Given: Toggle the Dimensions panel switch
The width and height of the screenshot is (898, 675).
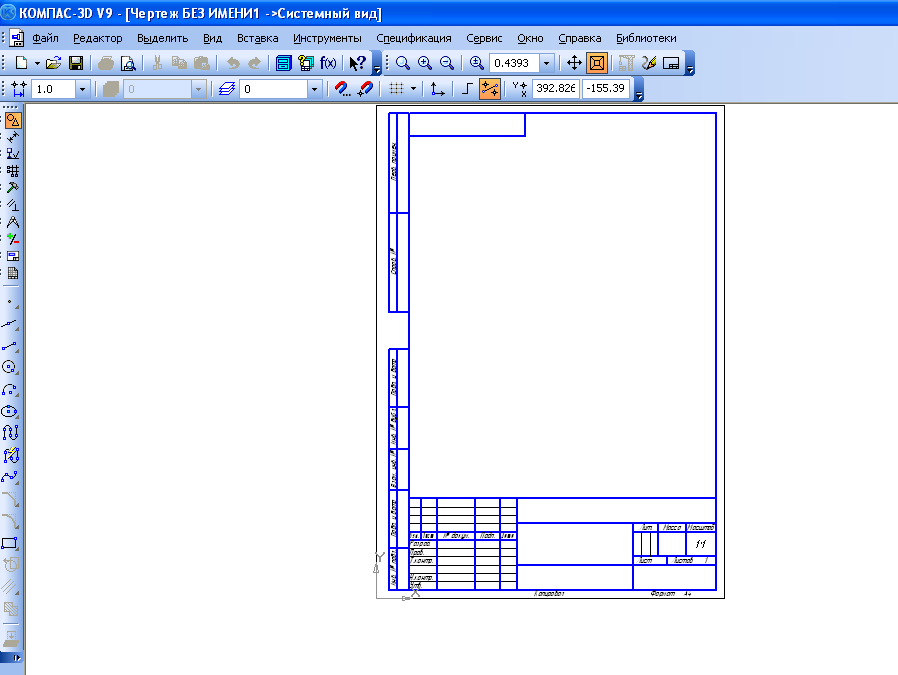Looking at the screenshot, I should pos(13,137).
